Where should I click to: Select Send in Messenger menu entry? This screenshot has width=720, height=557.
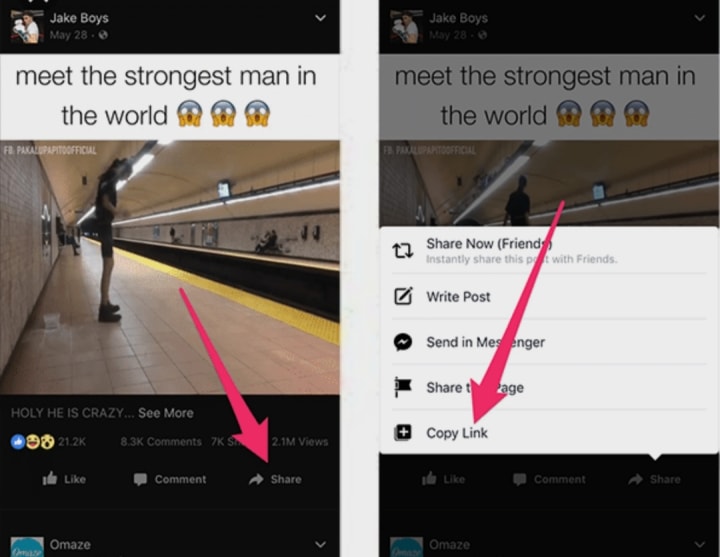[549, 342]
